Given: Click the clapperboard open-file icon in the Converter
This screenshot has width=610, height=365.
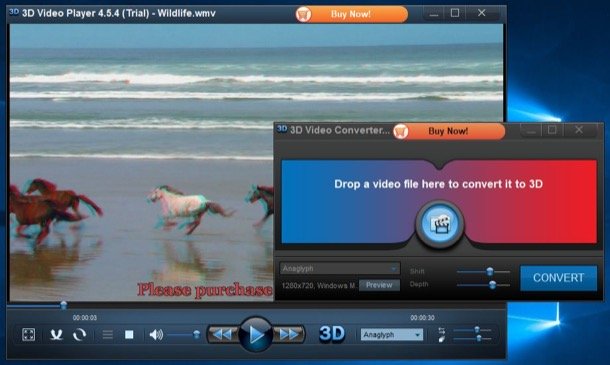Looking at the screenshot, I should [440, 224].
